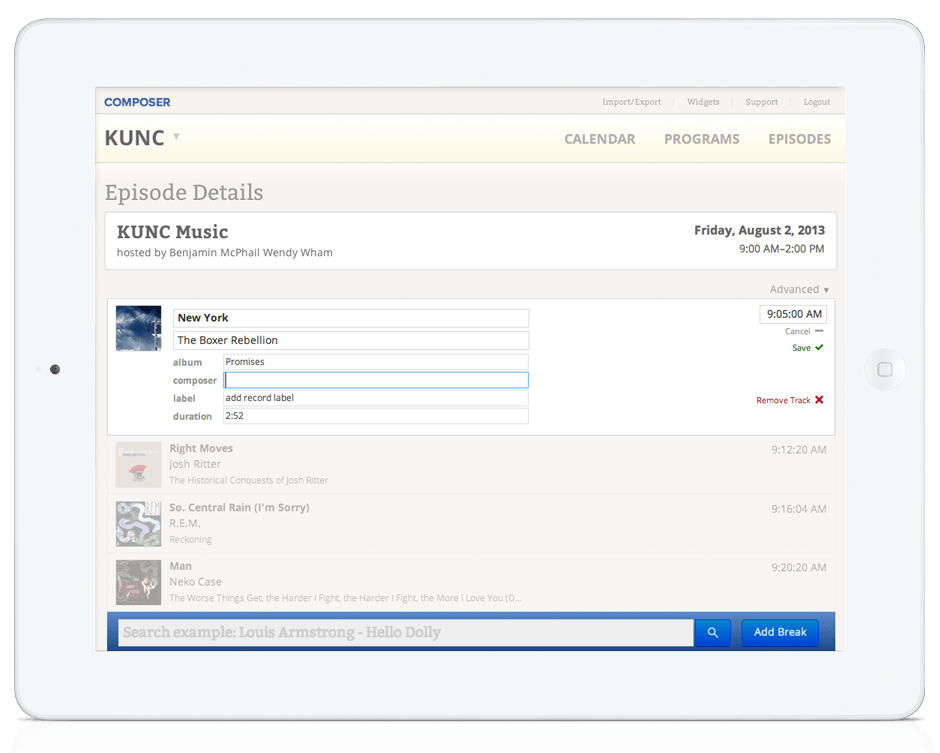Click the track search text box
The width and height of the screenshot is (940, 753).
pyautogui.click(x=405, y=632)
